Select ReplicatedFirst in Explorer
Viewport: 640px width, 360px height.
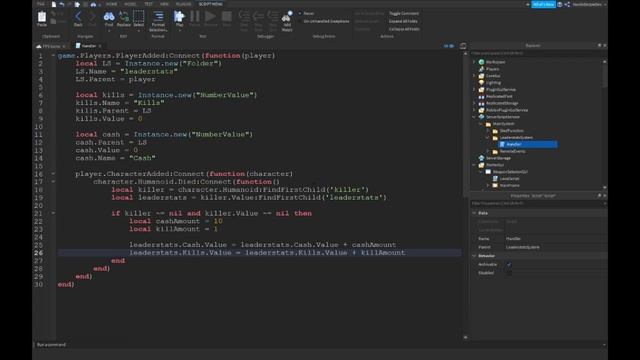pyautogui.click(x=499, y=96)
